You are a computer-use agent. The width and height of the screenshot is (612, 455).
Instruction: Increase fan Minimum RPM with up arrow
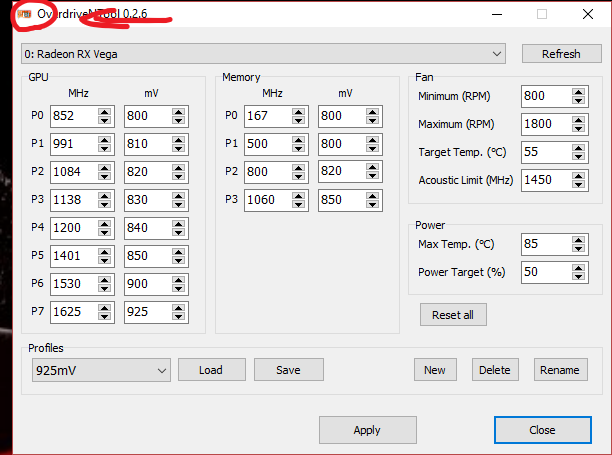(x=578, y=92)
